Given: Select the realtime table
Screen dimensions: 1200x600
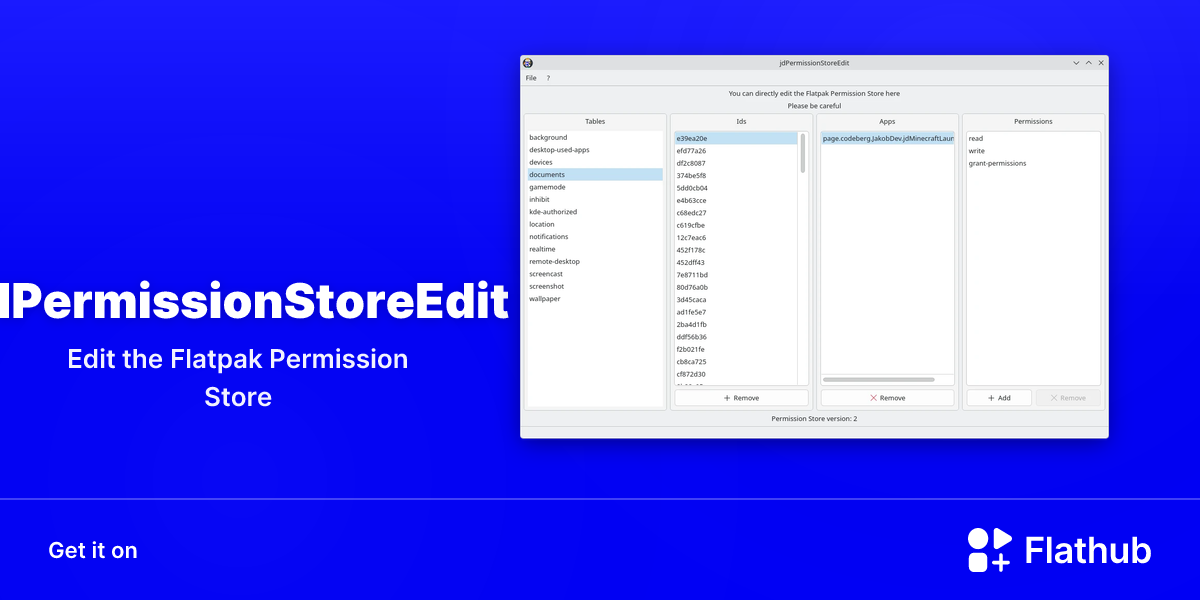Looking at the screenshot, I should (595, 249).
